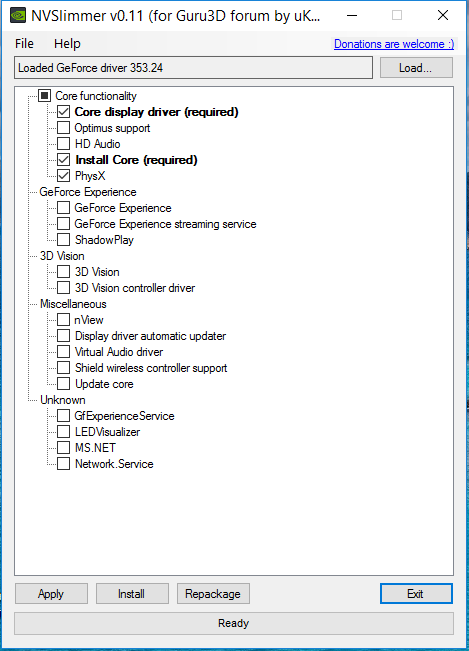Enable the ShadowPlay checkbox
Image resolution: width=469 pixels, height=651 pixels.
point(64,240)
